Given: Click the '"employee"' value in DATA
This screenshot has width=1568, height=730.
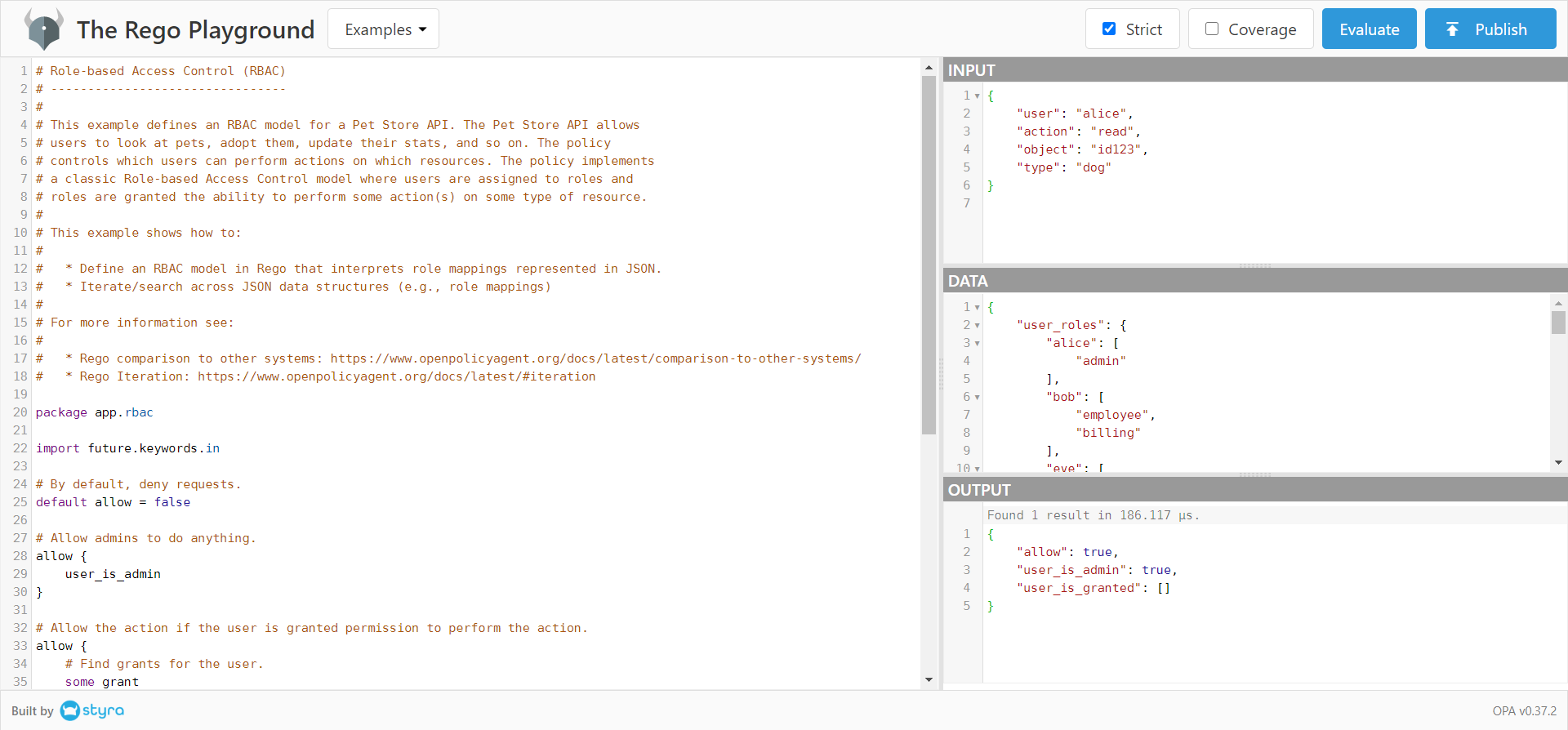Looking at the screenshot, I should pos(1112,415).
